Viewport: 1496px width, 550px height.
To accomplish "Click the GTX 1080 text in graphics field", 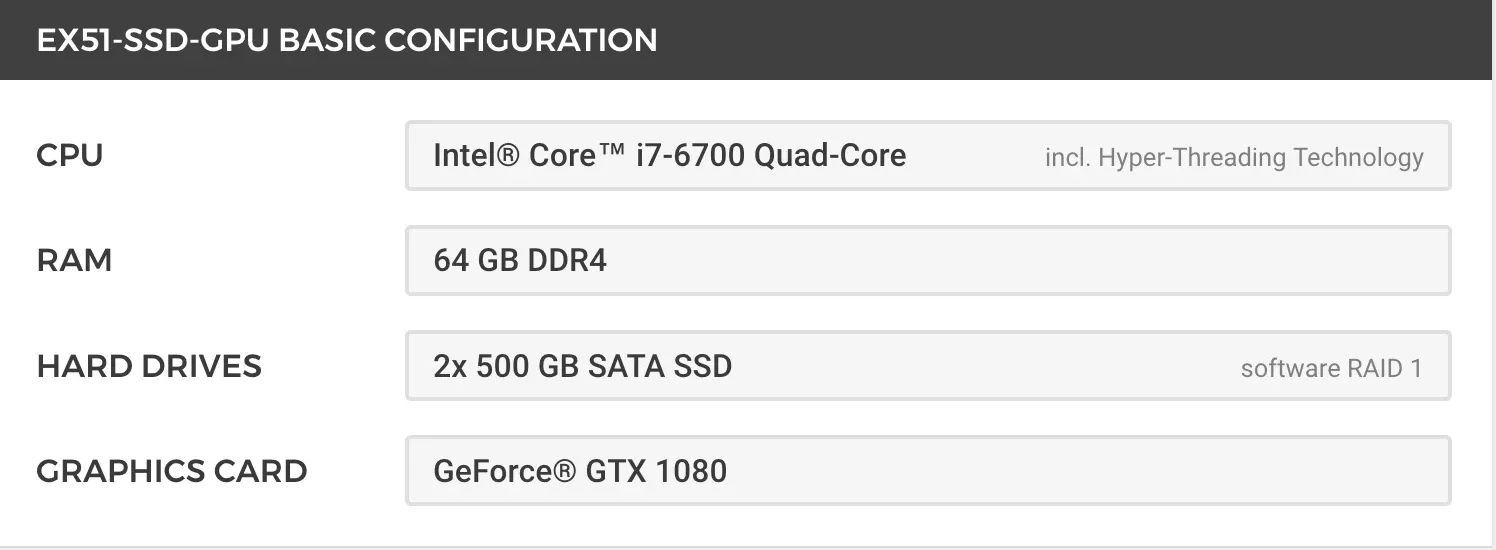I will coord(656,471).
